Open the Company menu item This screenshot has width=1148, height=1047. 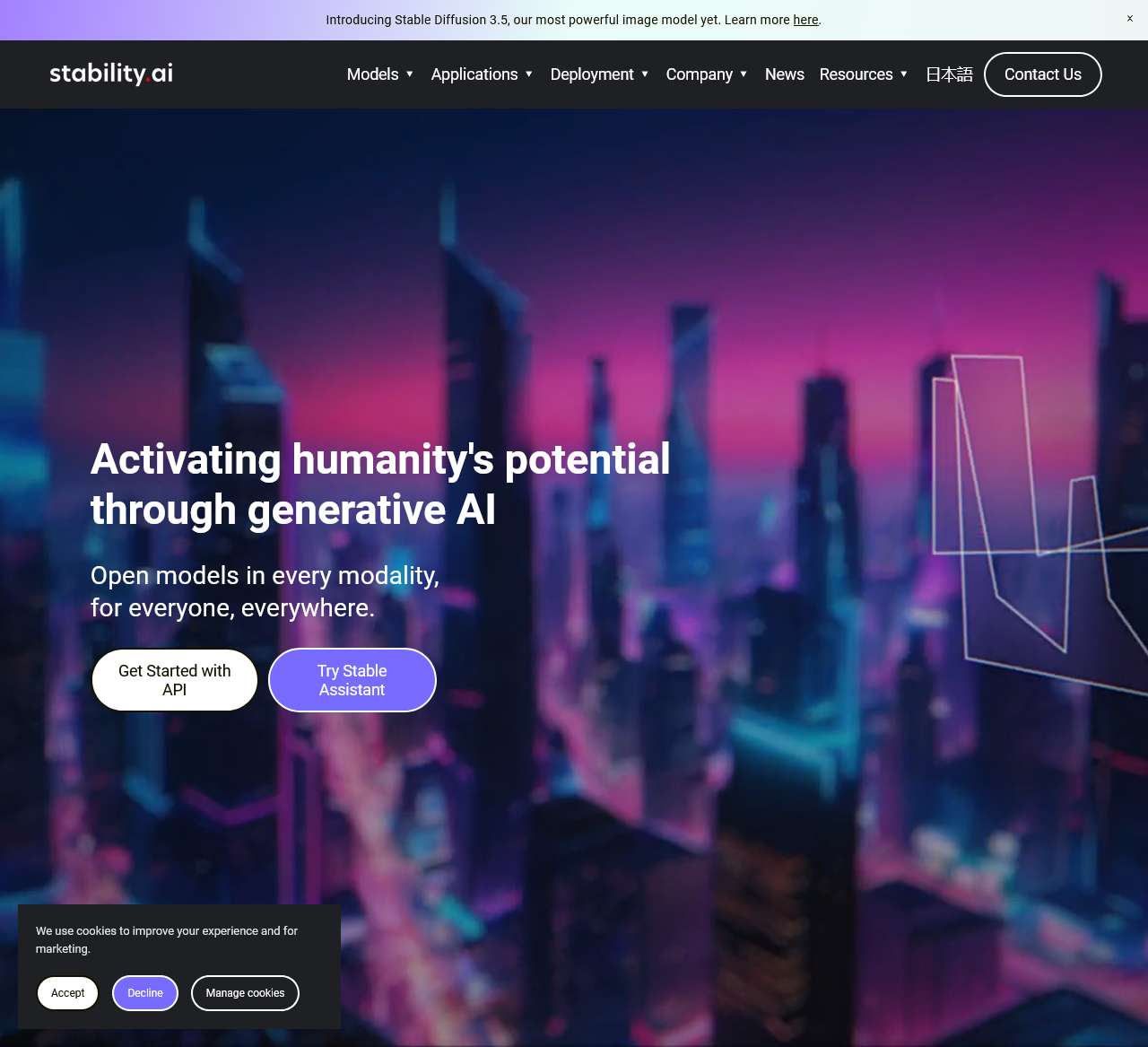pos(700,74)
